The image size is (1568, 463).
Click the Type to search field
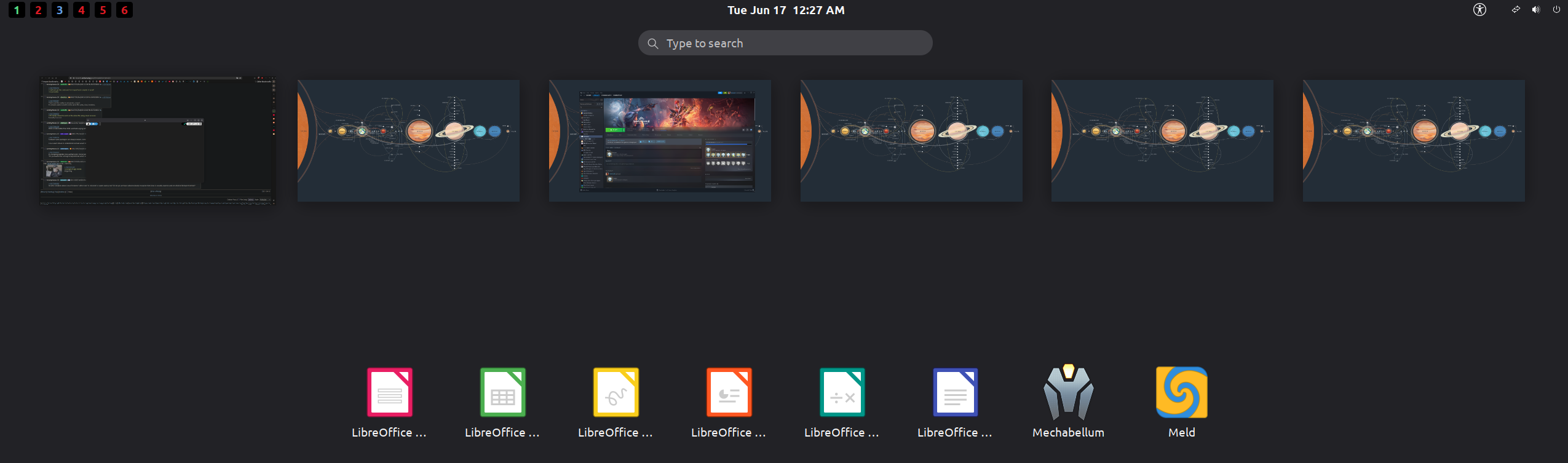[x=785, y=43]
